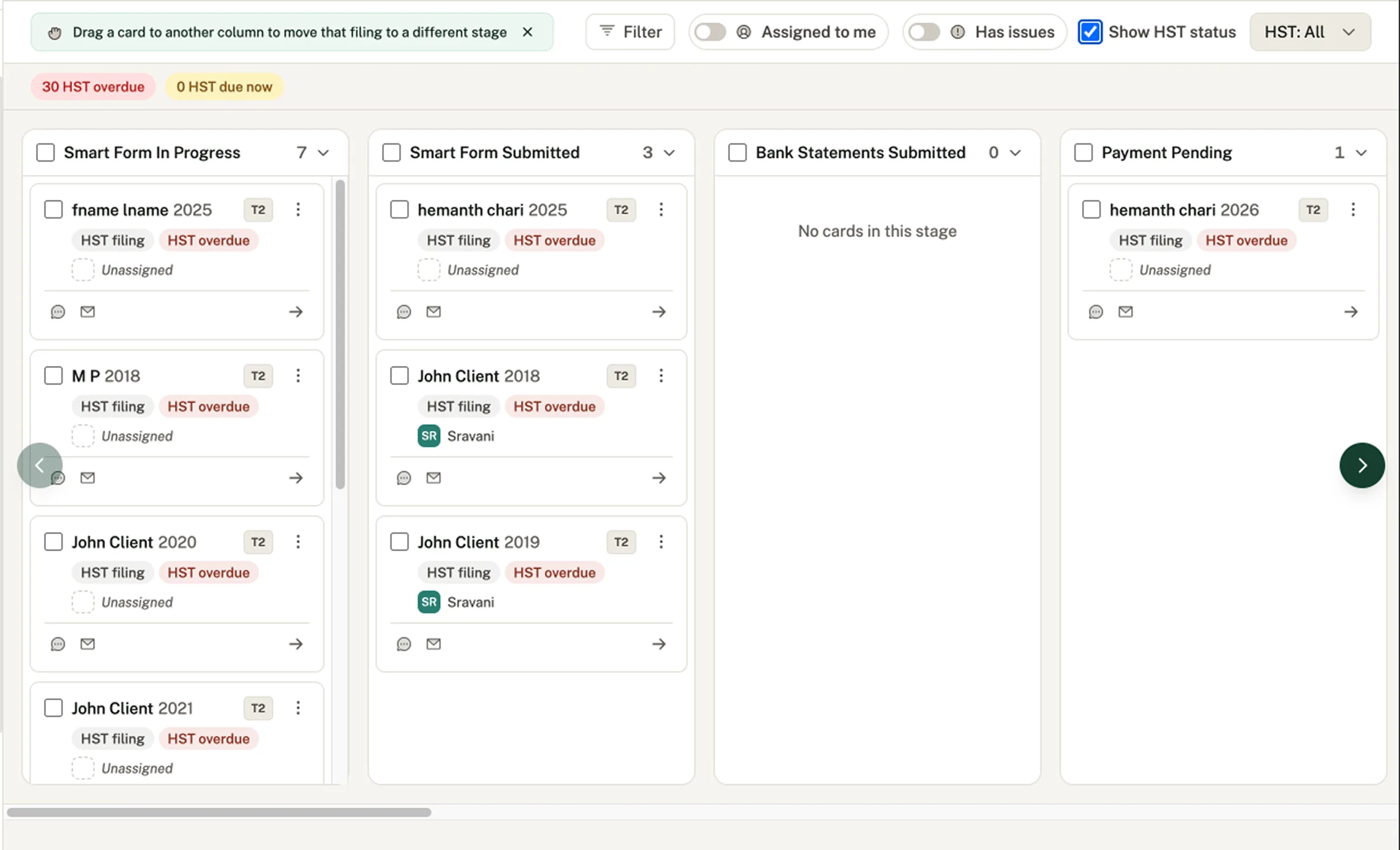1400x850 pixels.
Task: Toggle the Has issues switch
Action: pos(924,32)
